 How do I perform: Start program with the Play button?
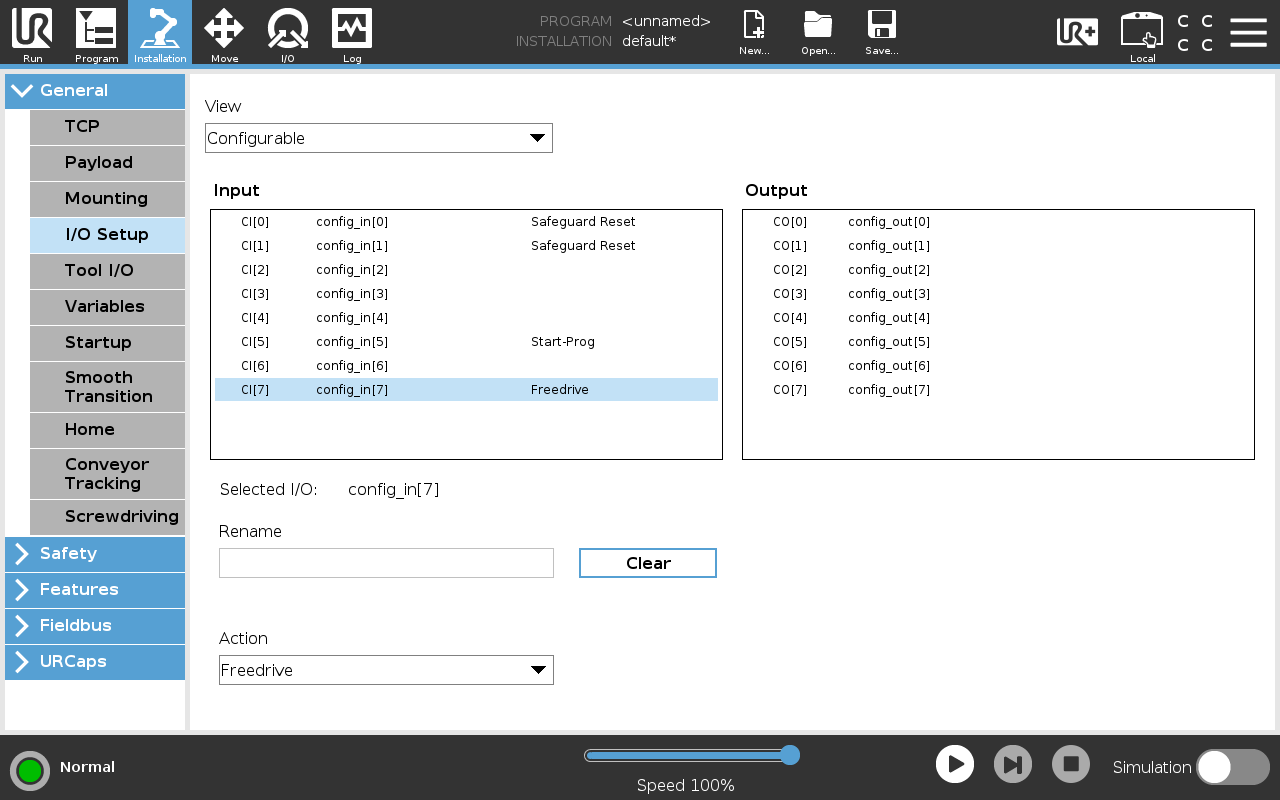coord(955,764)
